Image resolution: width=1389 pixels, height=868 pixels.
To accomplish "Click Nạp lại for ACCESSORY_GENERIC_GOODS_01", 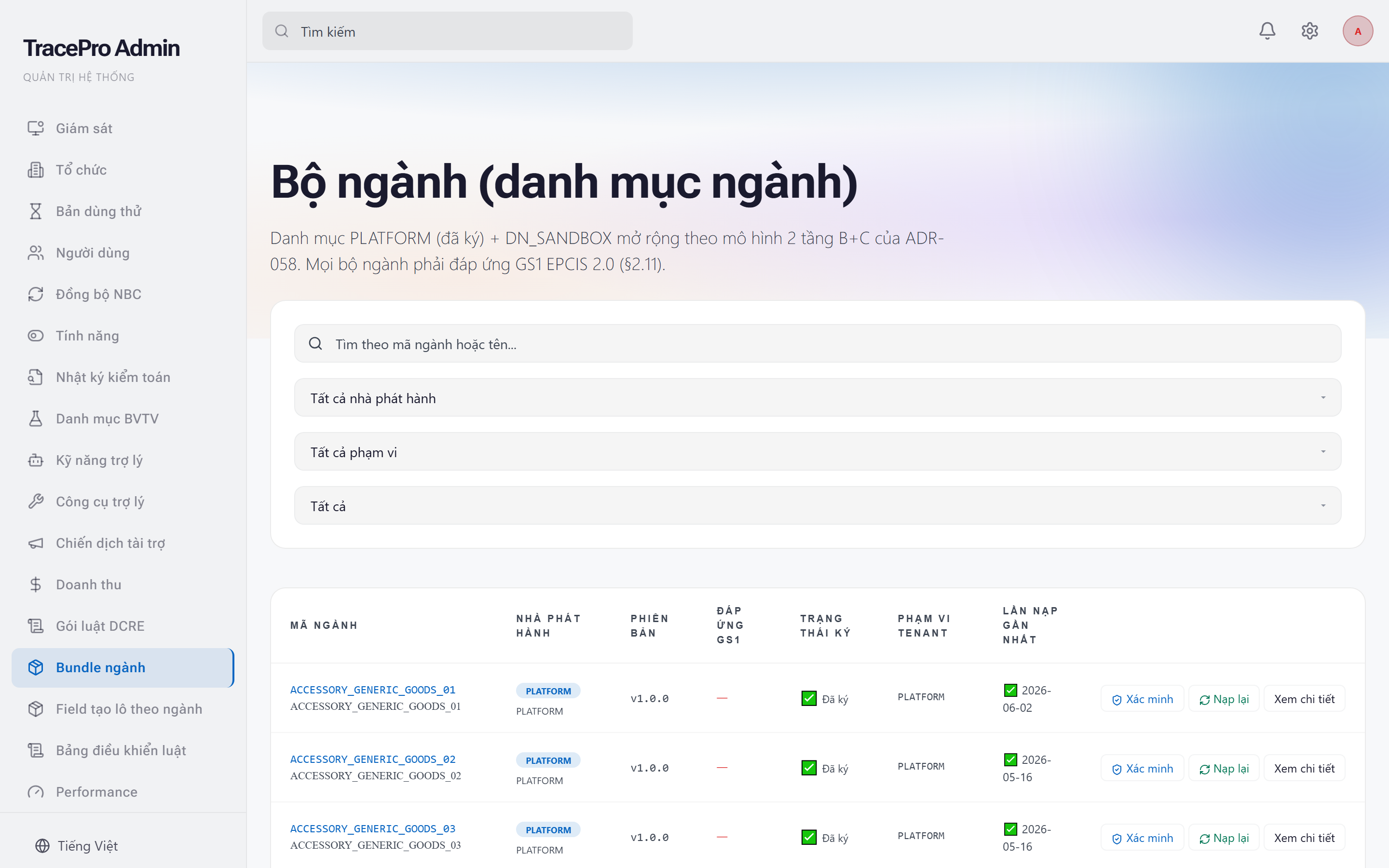I will 1224,699.
